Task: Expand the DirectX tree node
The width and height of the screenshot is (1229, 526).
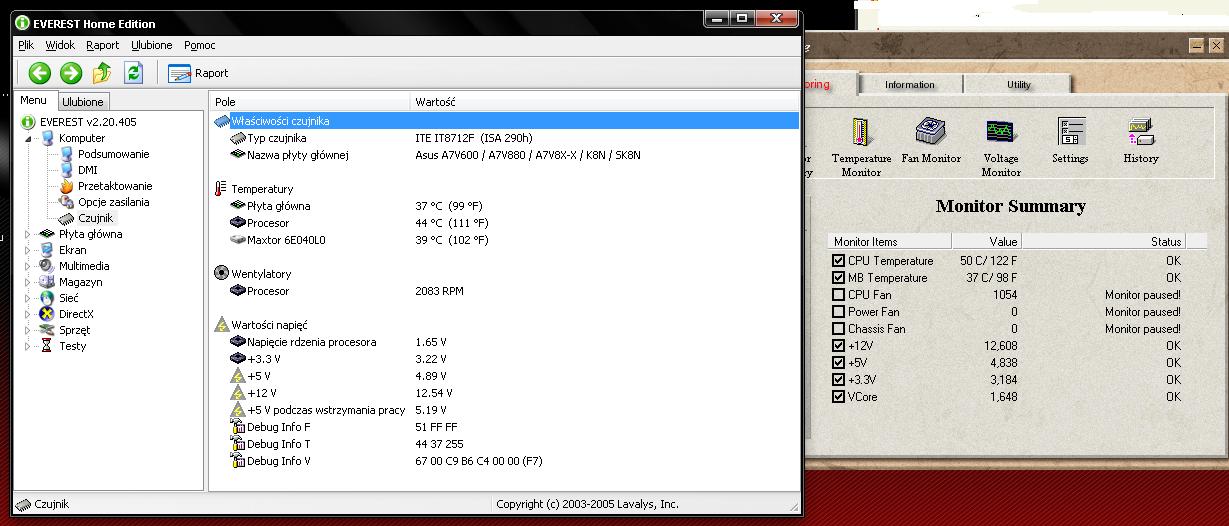Action: 28,314
